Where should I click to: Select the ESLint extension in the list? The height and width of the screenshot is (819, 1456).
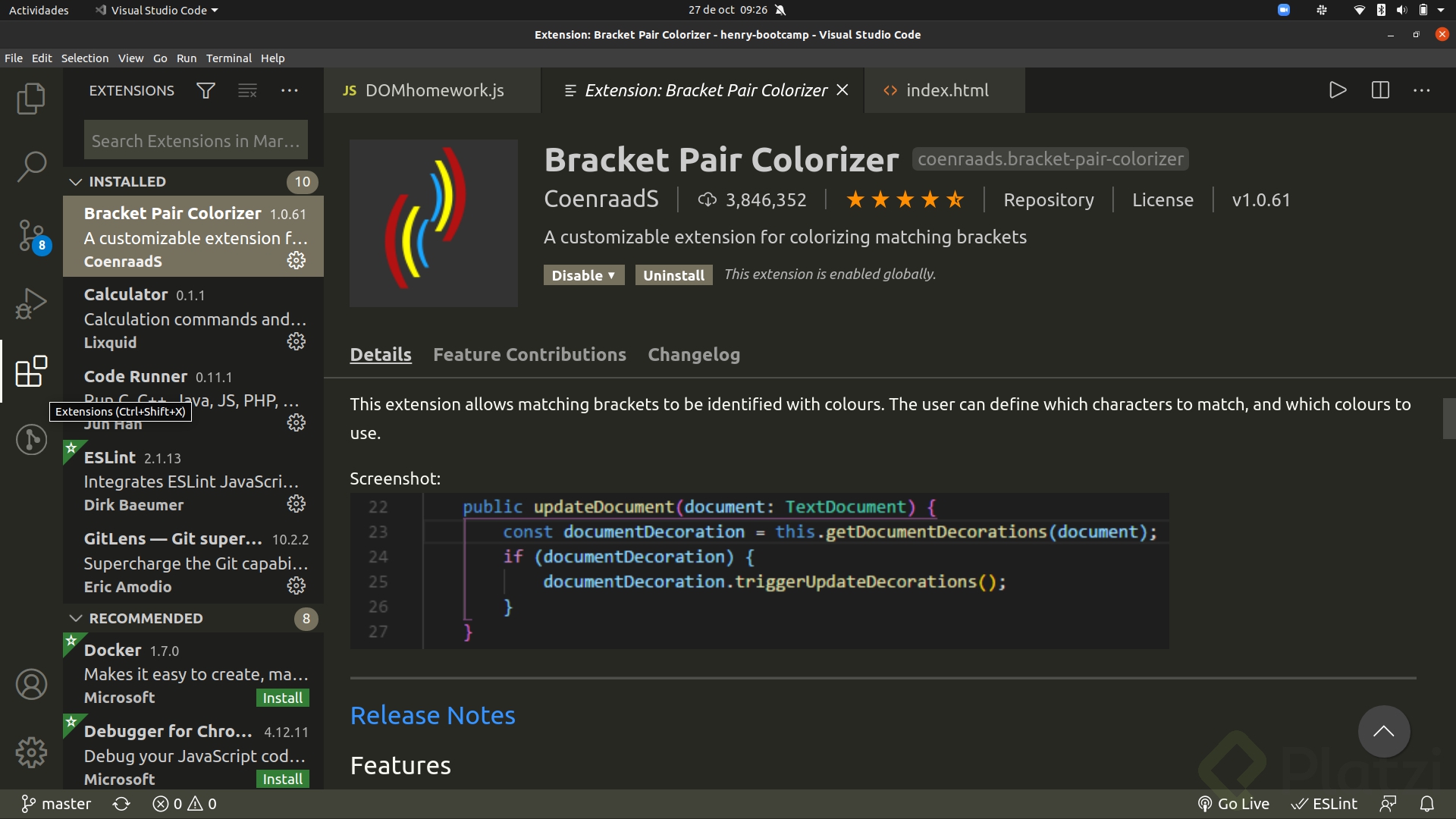click(193, 481)
